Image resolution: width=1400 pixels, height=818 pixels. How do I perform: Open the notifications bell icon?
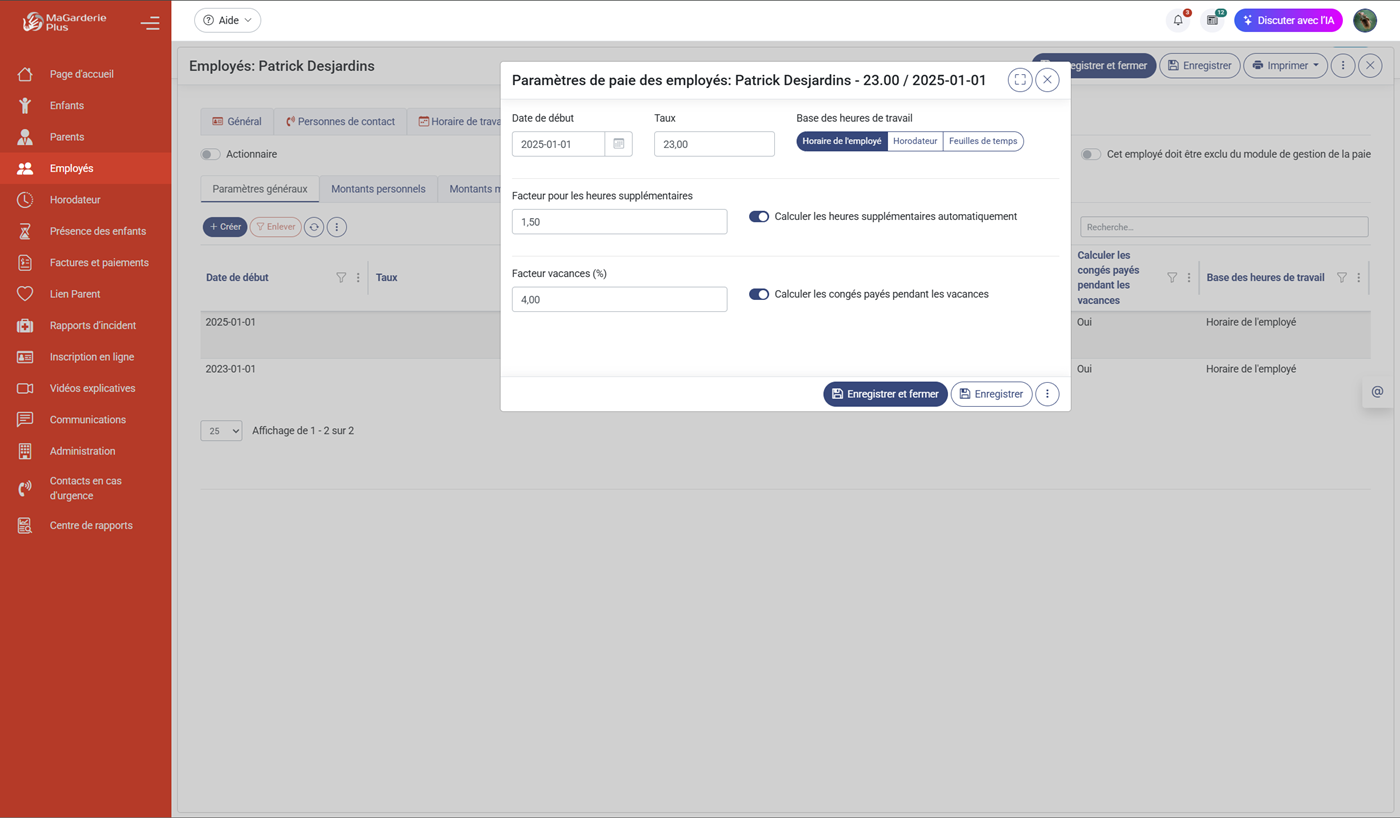point(1177,20)
